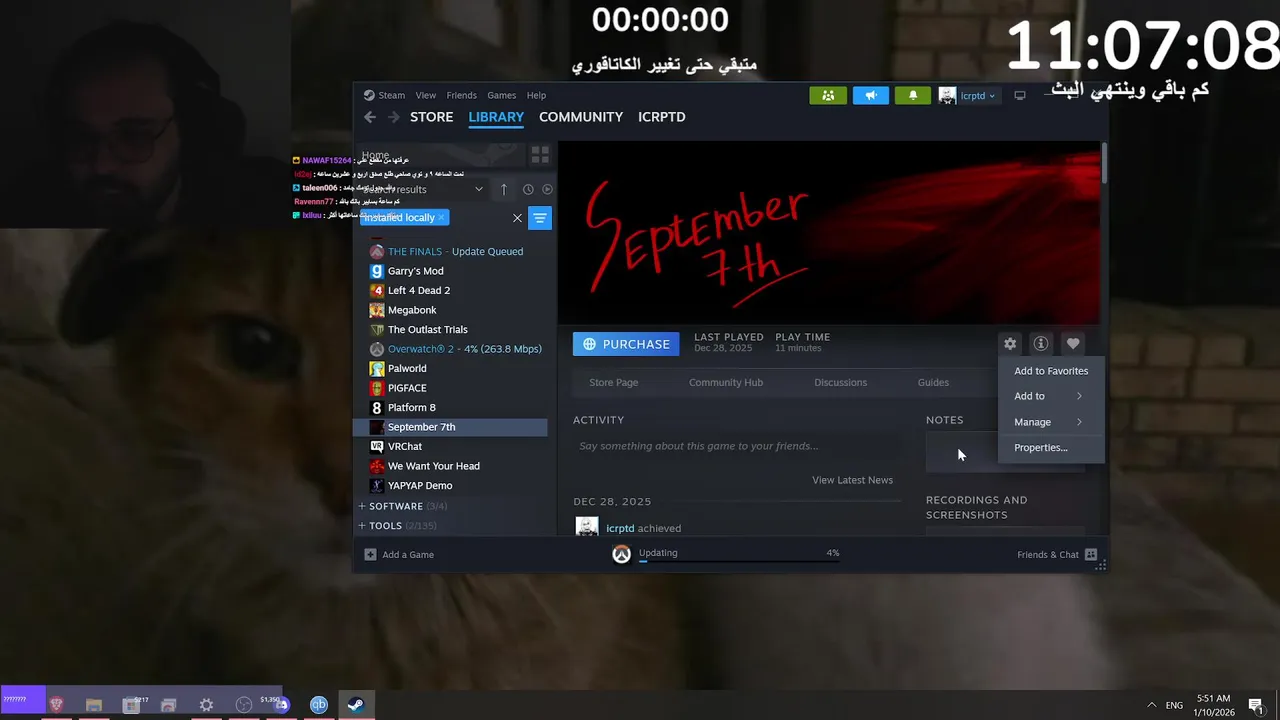This screenshot has width=1280, height=720.
Task: Click the PURCHASE button
Action: (626, 344)
